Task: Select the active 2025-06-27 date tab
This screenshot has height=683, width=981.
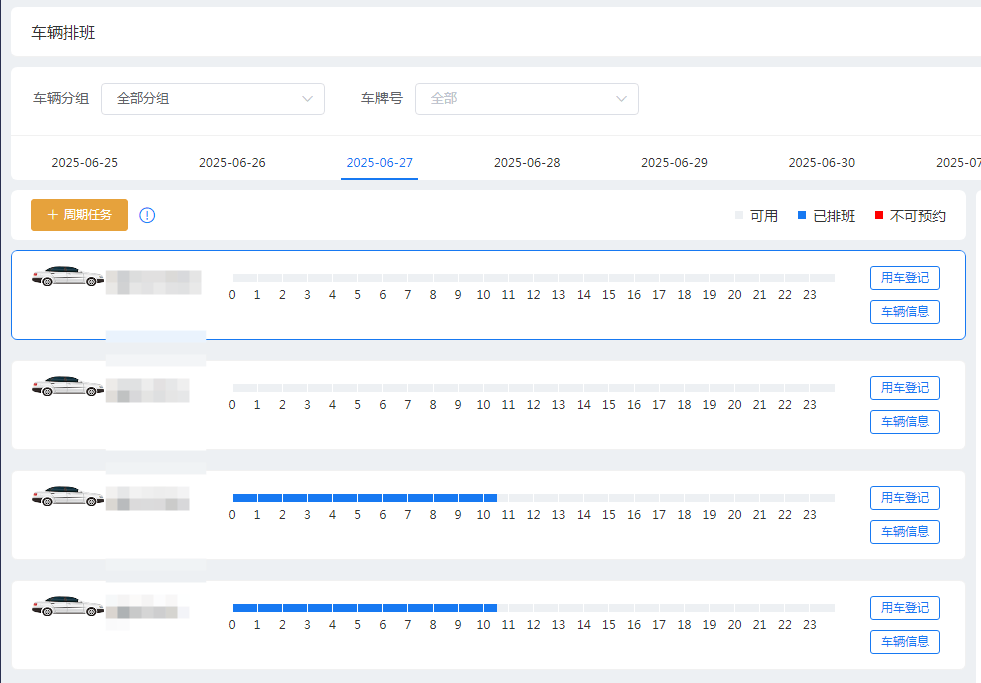Action: click(x=380, y=163)
